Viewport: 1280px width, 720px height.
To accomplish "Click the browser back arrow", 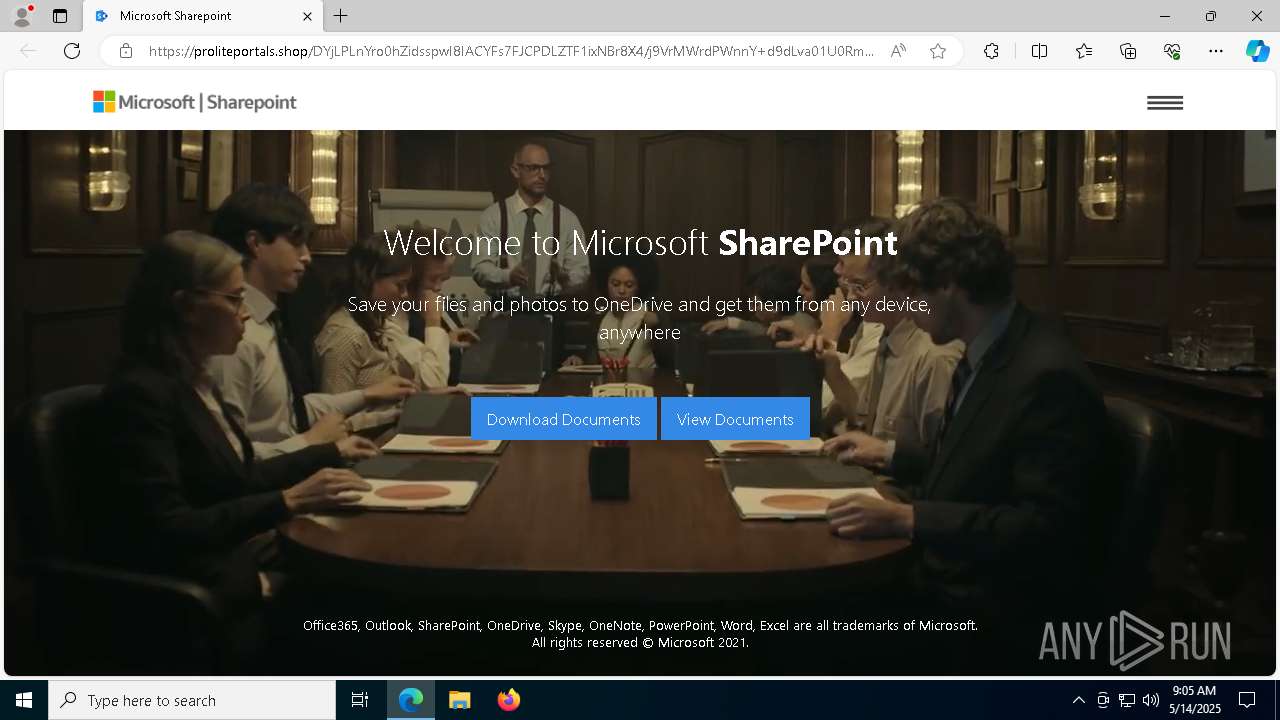I will pyautogui.click(x=28, y=51).
